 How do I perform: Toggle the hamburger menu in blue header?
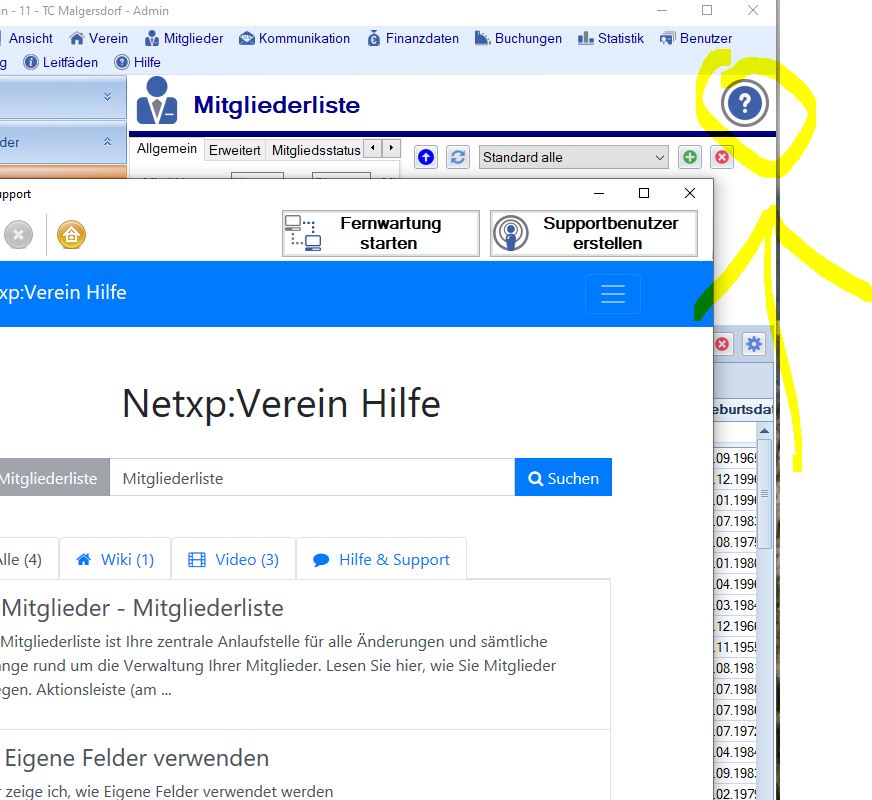click(612, 294)
